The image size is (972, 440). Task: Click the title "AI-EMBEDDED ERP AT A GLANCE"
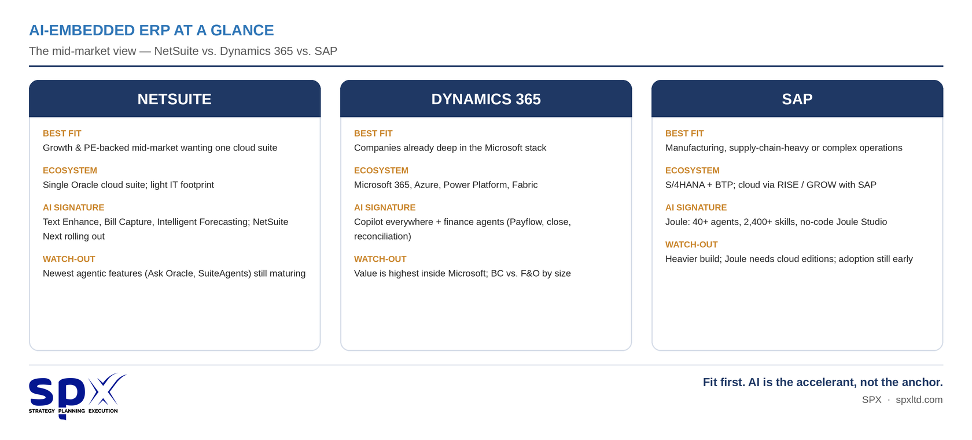[151, 30]
